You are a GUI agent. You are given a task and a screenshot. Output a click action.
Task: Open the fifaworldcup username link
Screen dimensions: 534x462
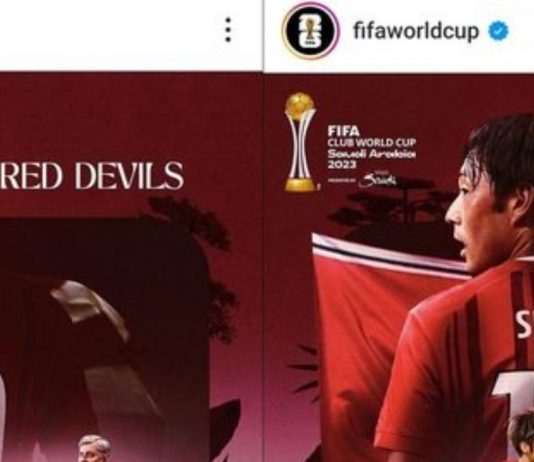pyautogui.click(x=416, y=31)
